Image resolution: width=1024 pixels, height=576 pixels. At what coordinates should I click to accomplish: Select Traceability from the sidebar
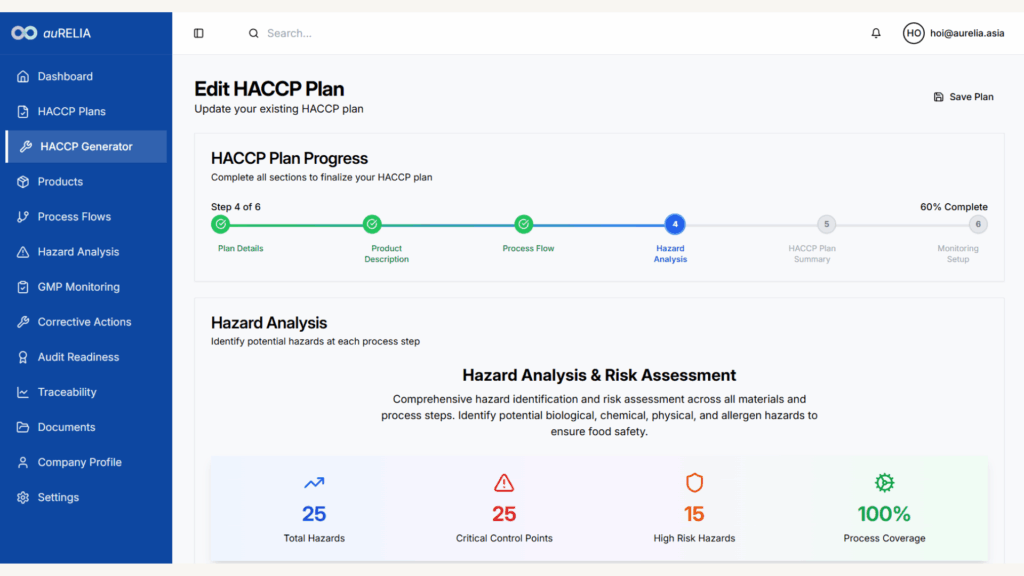[x=67, y=392]
